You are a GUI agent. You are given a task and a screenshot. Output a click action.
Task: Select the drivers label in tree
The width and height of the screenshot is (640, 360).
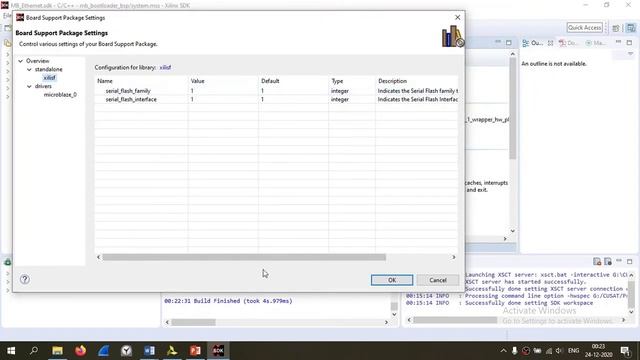43,86
